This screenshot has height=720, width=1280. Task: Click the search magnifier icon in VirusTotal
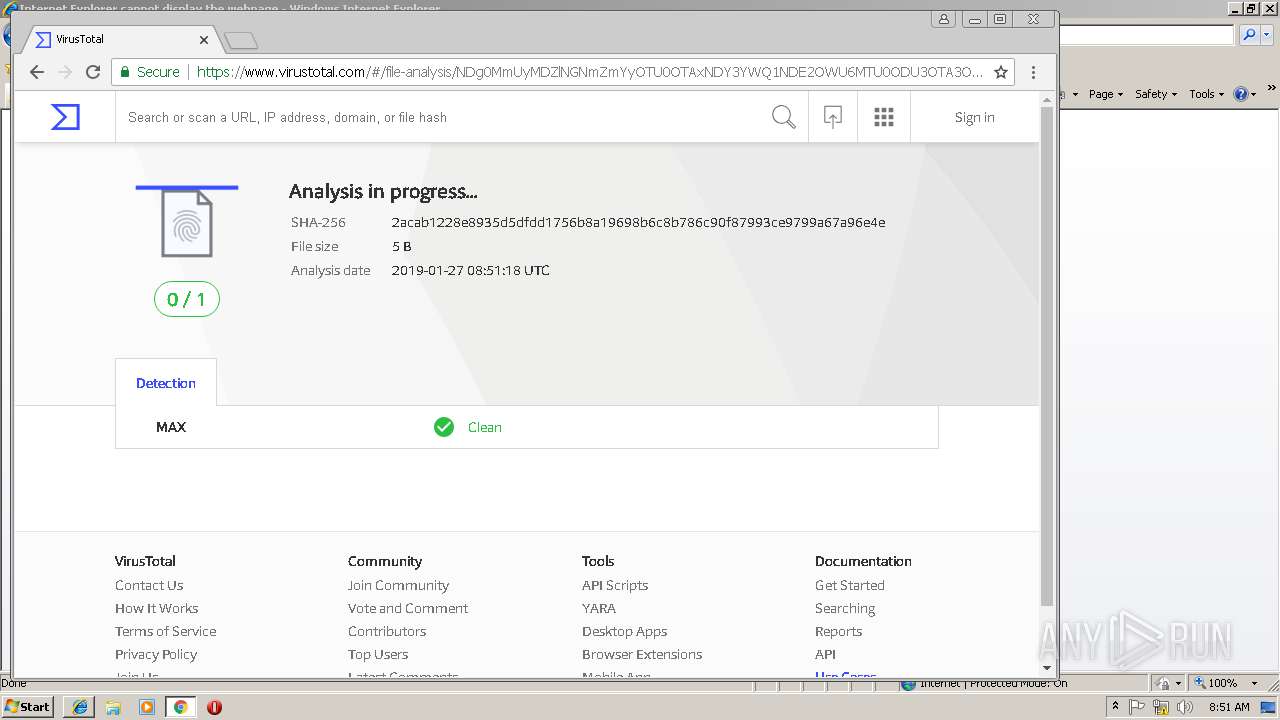click(x=784, y=117)
